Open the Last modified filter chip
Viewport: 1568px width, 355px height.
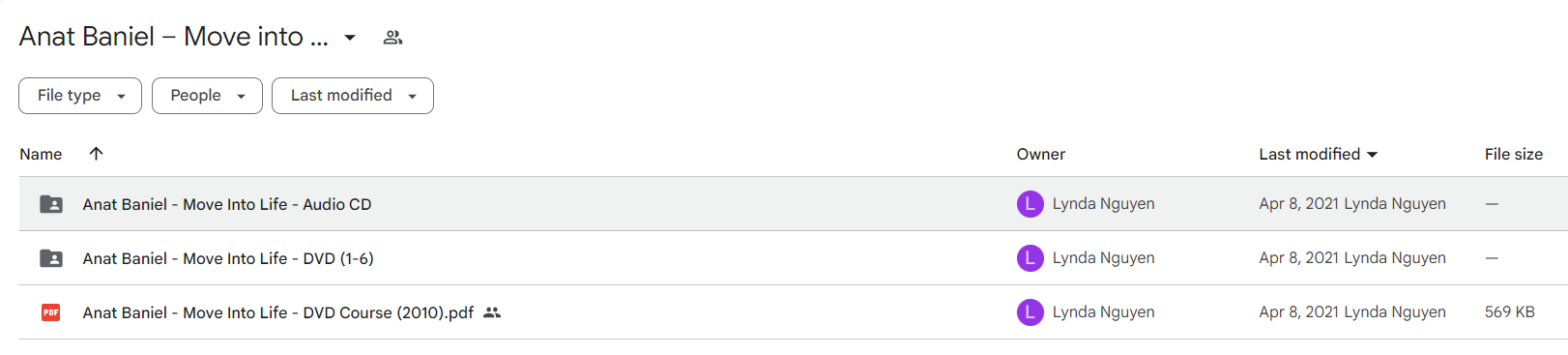[353, 96]
